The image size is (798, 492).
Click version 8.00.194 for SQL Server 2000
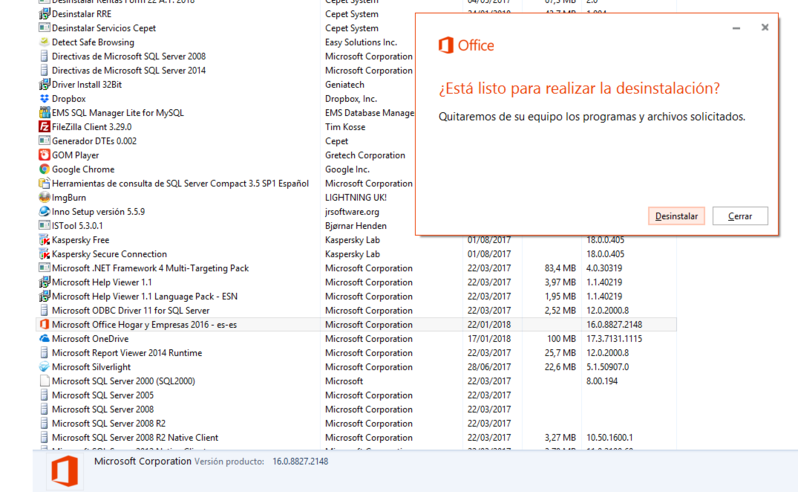pyautogui.click(x=602, y=381)
